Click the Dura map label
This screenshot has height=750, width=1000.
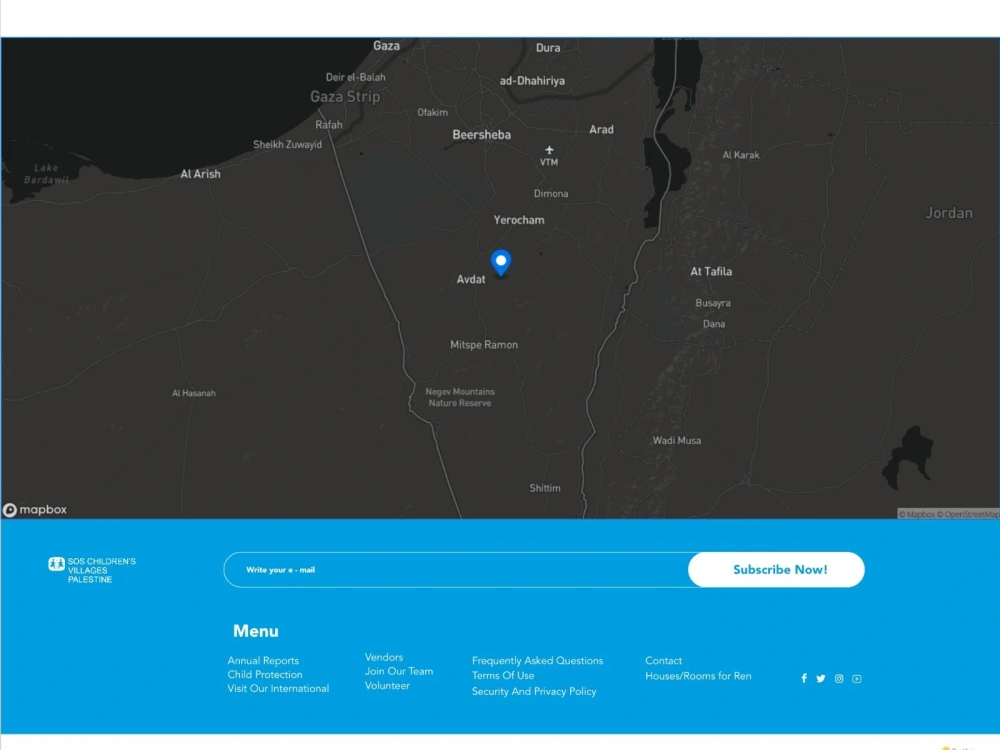pyautogui.click(x=548, y=48)
